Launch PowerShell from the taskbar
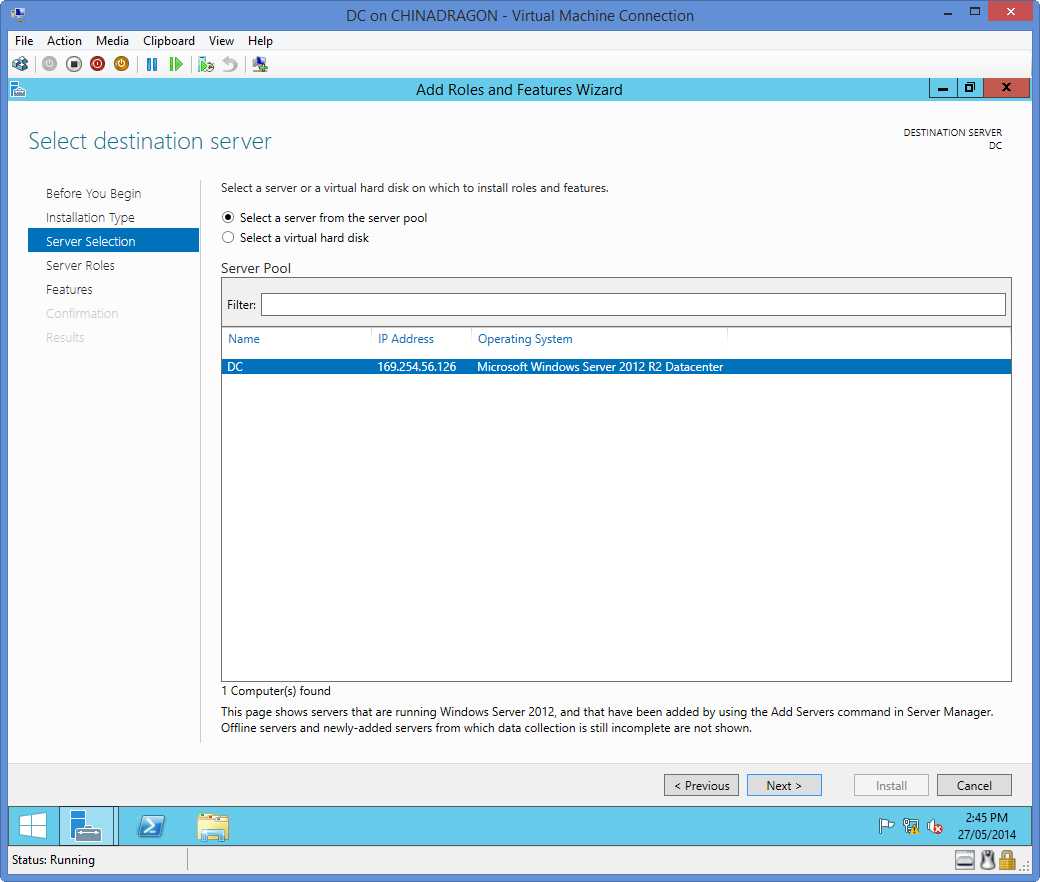 tap(151, 826)
